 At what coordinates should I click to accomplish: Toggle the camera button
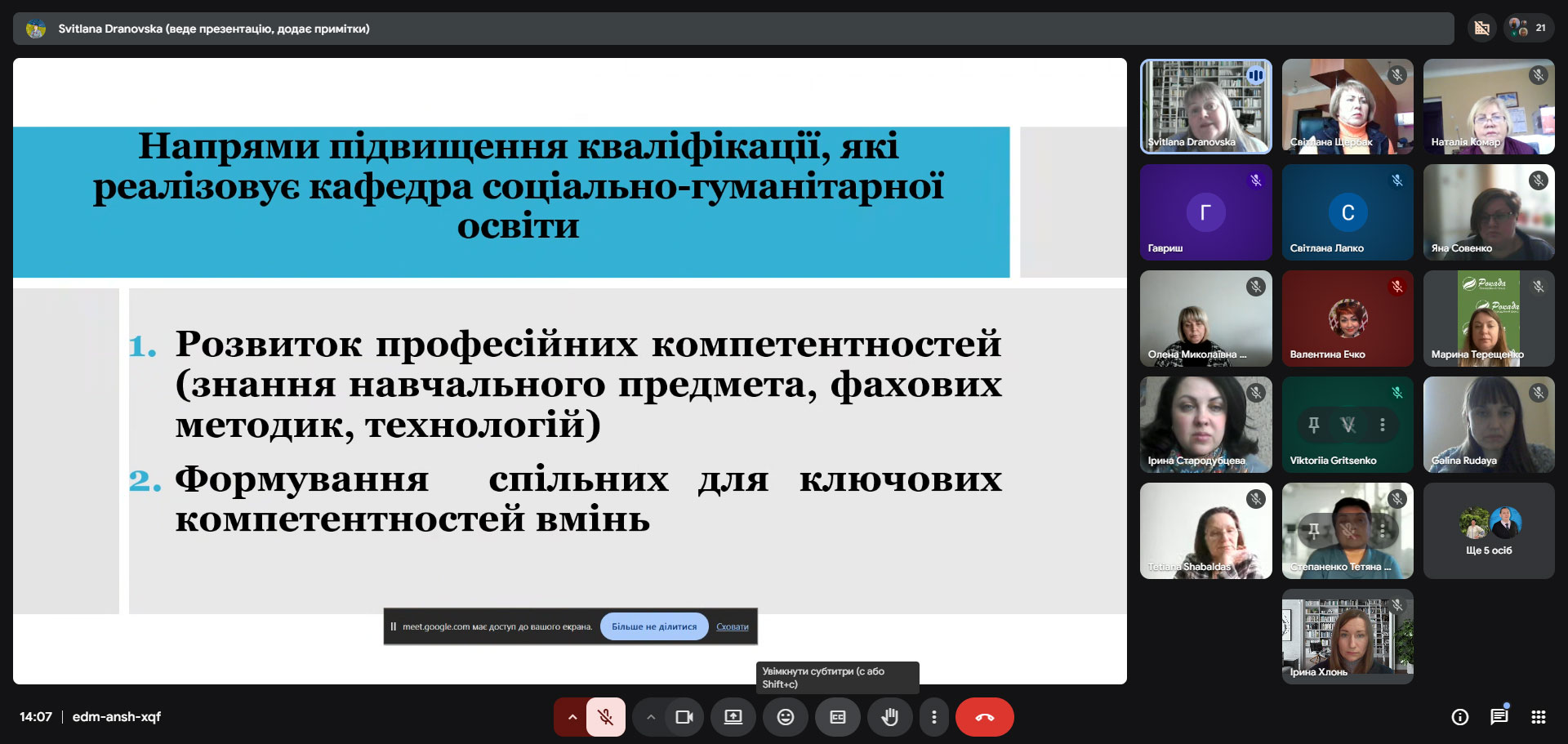[684, 717]
